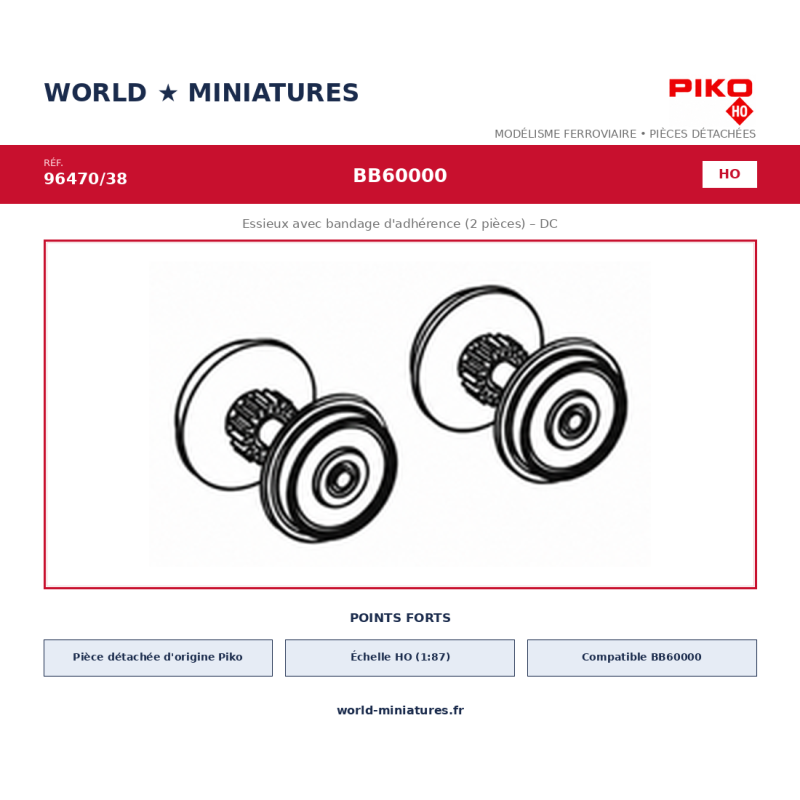Image resolution: width=800 pixels, height=800 pixels.
Task: Click the POINTS FORTS heading
Action: pyautogui.click(x=400, y=618)
